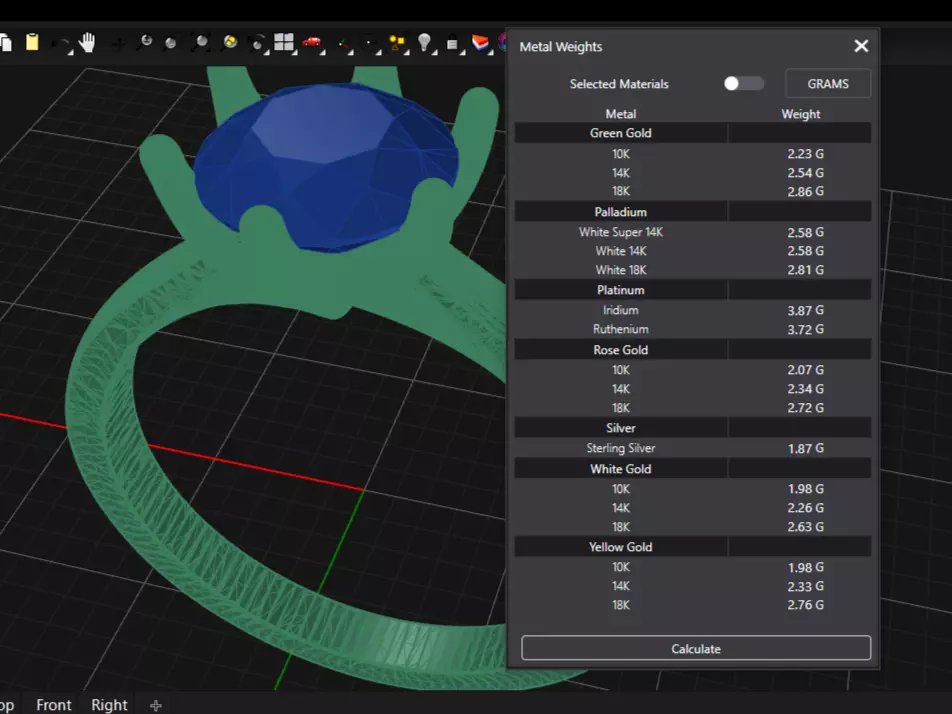Click the Zoom Selected yellow magnifier
The width and height of the screenshot is (952, 714).
pyautogui.click(x=230, y=42)
